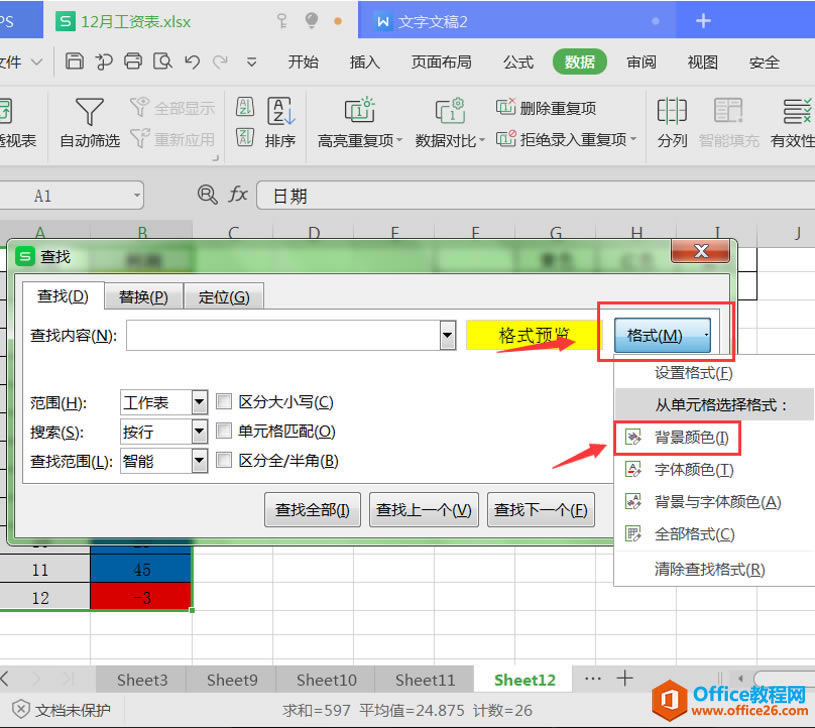Viewport: 815px width, 728px height.
Task: Switch to document tab 文字文稿2
Action: tap(432, 21)
